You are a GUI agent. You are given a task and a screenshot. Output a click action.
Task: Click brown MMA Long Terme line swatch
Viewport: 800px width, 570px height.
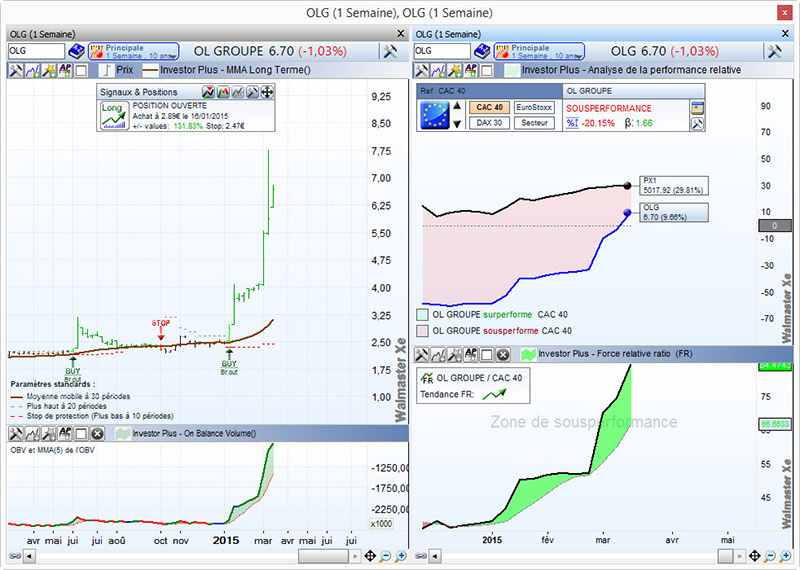[x=149, y=70]
